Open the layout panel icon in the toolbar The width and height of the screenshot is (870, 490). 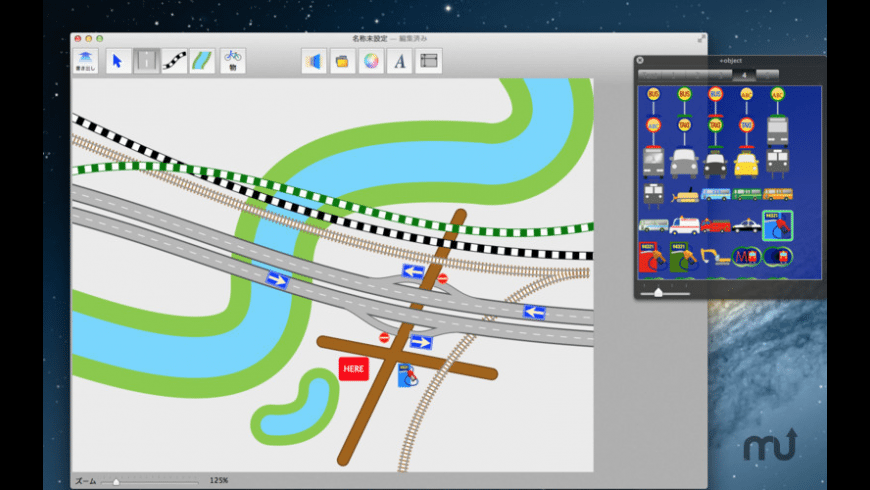point(429,61)
